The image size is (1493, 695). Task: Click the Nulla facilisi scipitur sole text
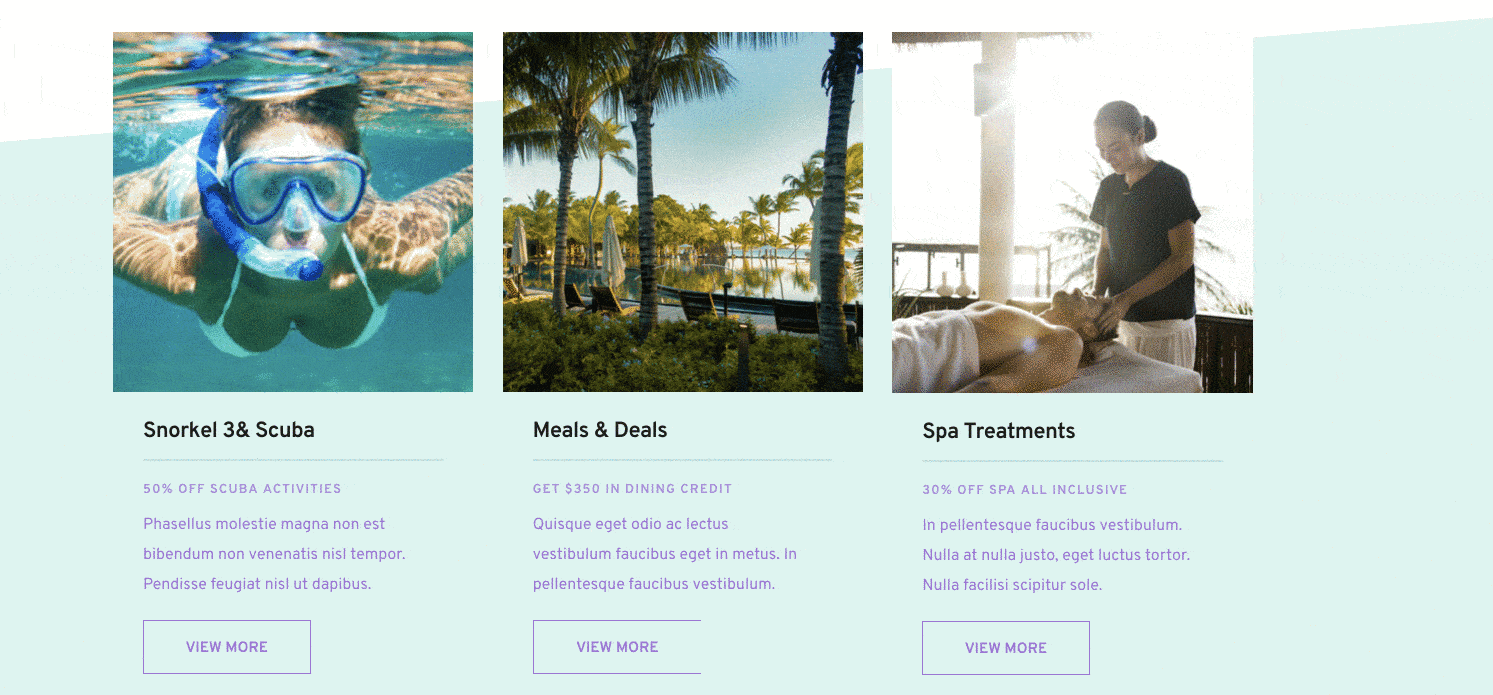pyautogui.click(x=1012, y=585)
